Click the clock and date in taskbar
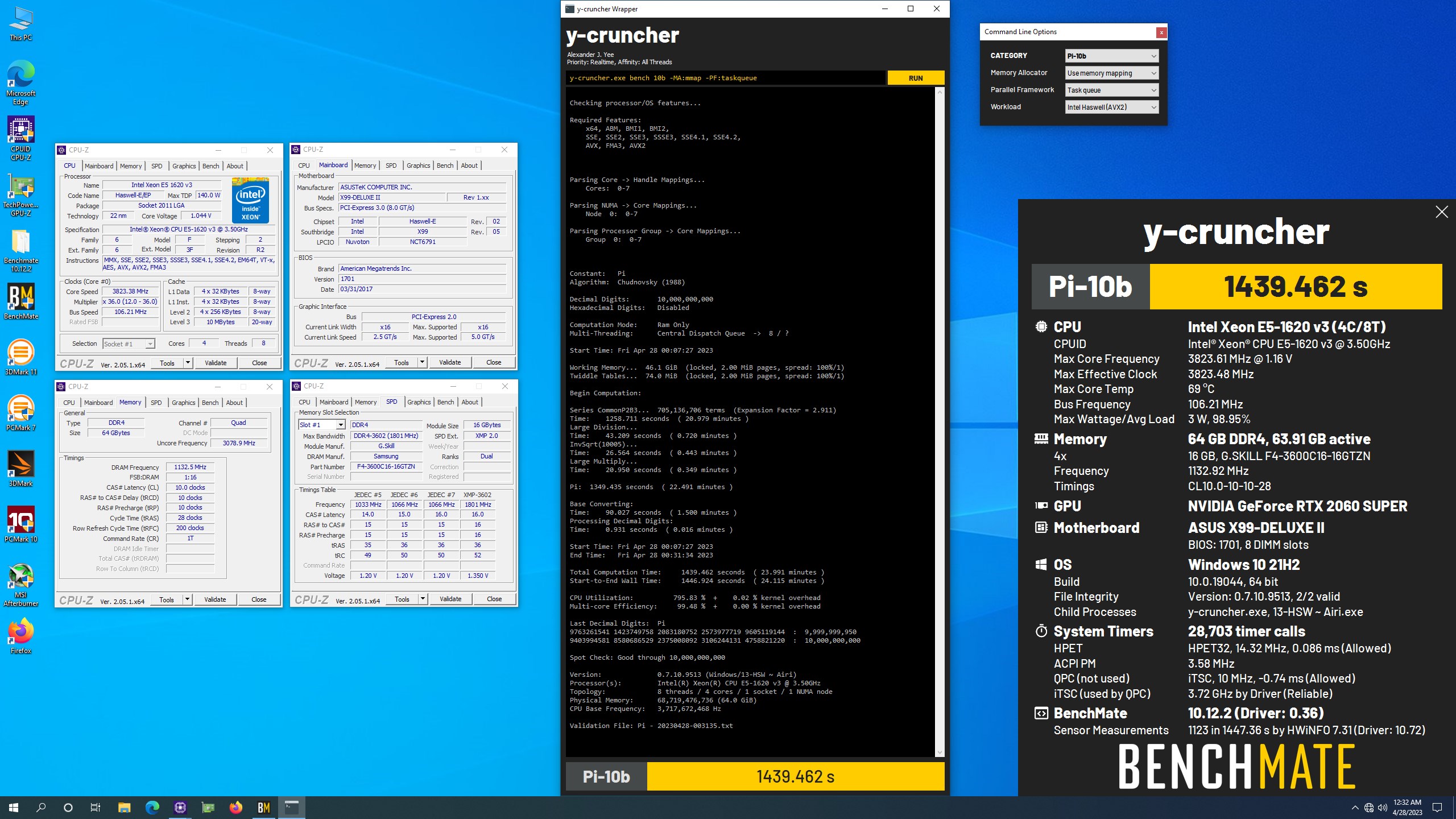This screenshot has height=819, width=1456. point(1407,808)
